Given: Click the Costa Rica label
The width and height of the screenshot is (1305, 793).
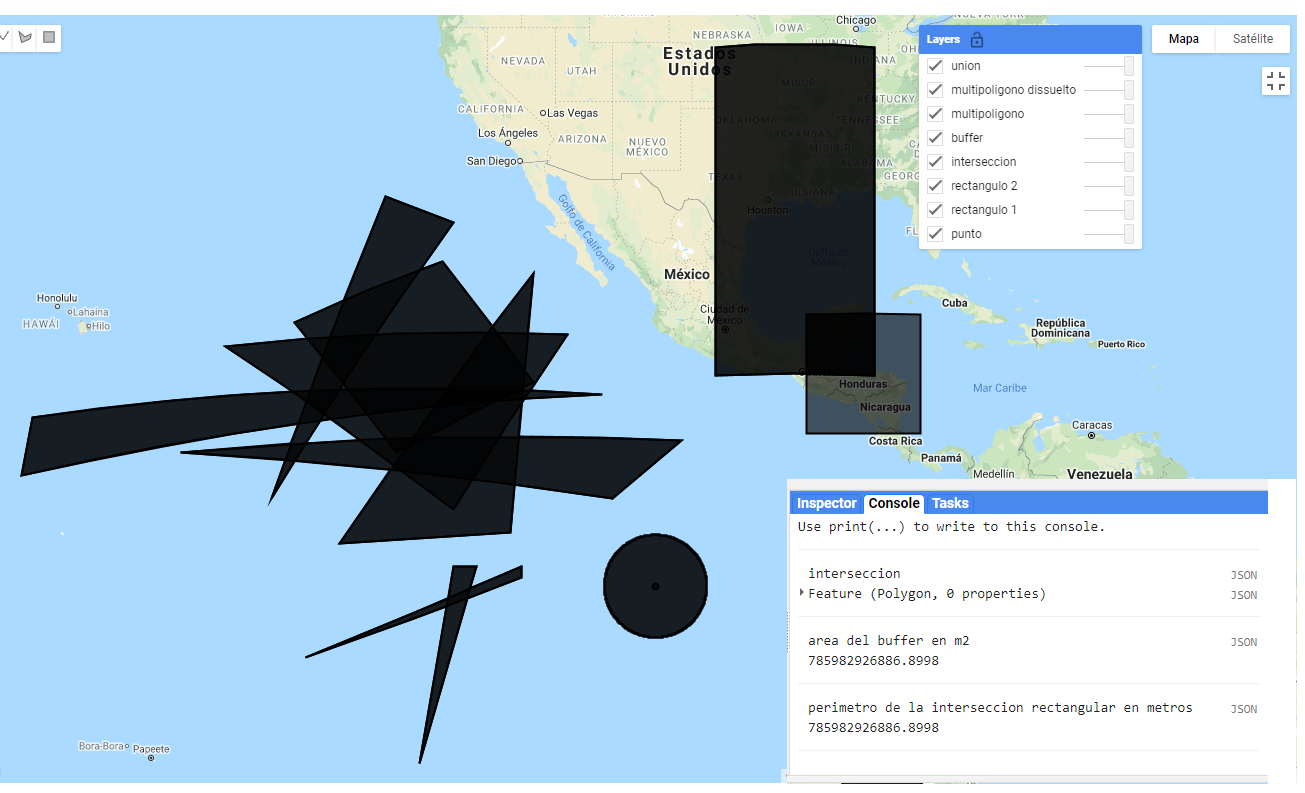Looking at the screenshot, I should 895,441.
